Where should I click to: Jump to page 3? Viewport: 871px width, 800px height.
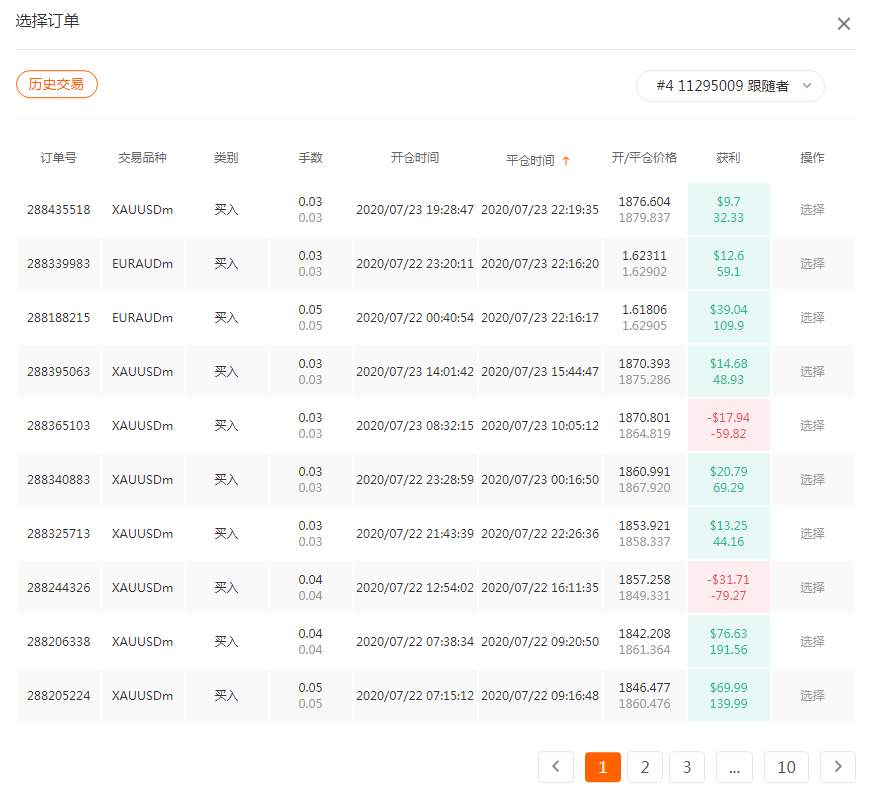coord(687,767)
